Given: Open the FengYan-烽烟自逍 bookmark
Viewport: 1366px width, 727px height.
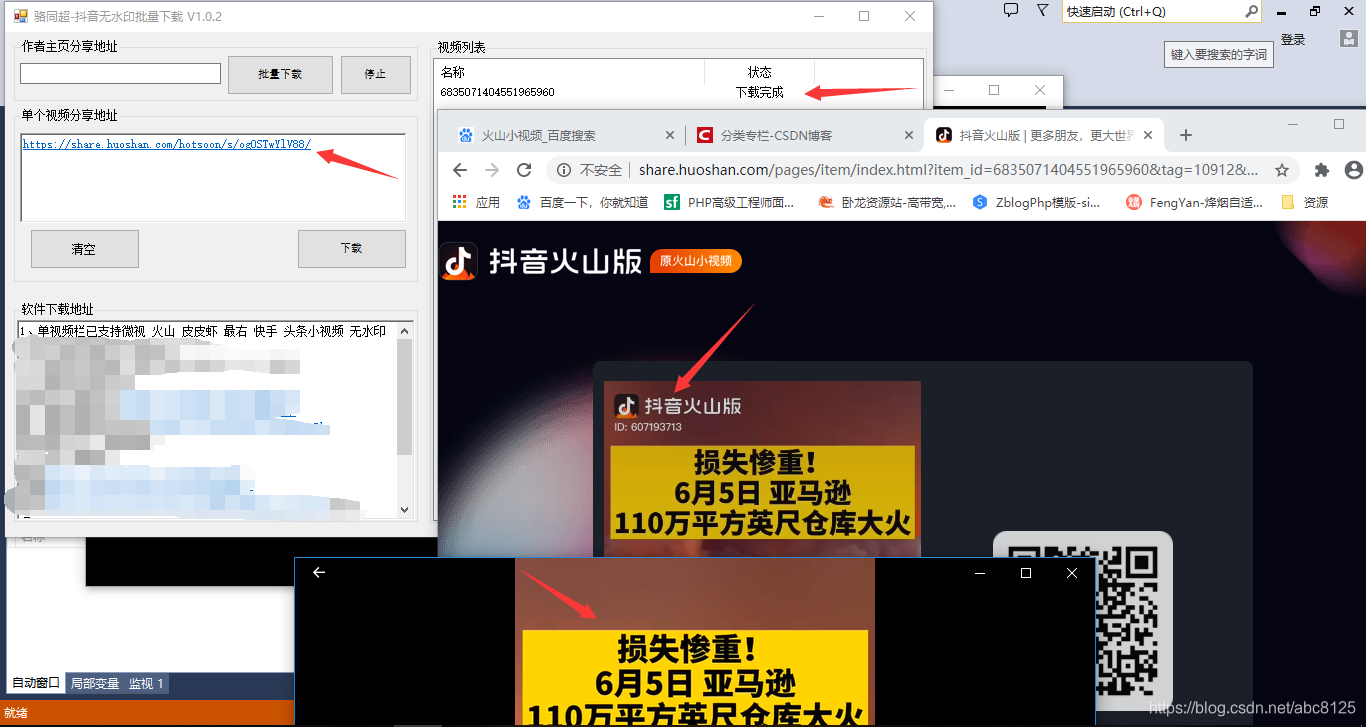Looking at the screenshot, I should pos(1194,202).
